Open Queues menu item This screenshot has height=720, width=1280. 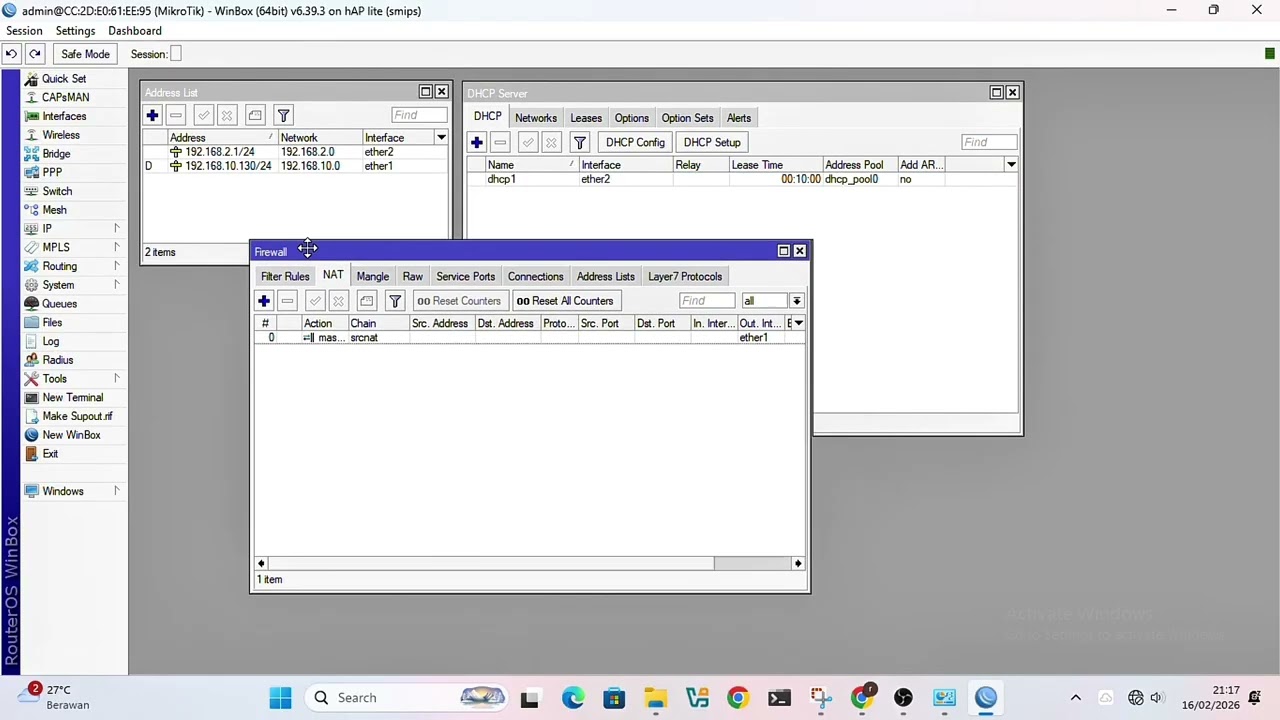(x=59, y=304)
